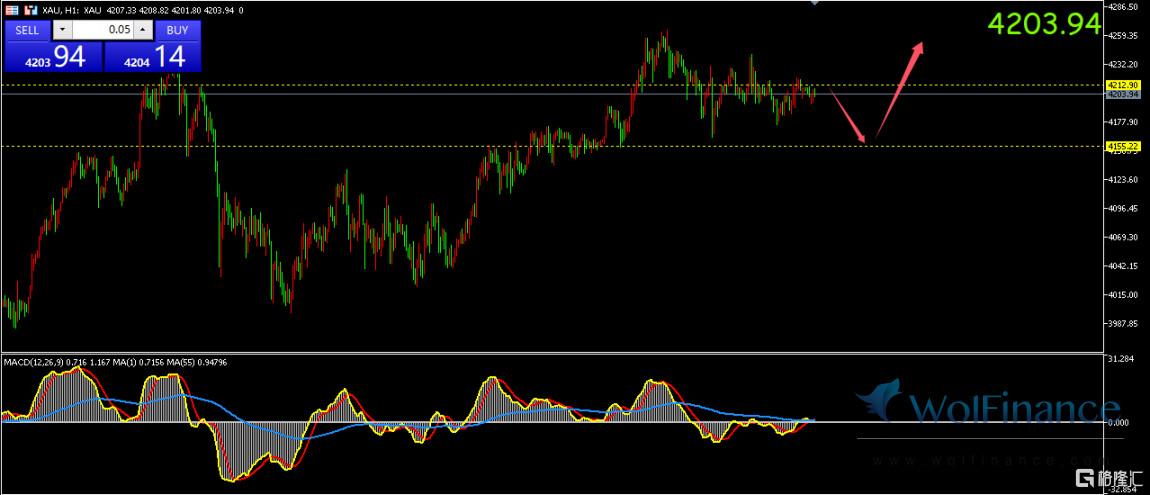
Task: Click the 0.05 lot size field
Action: click(x=102, y=30)
